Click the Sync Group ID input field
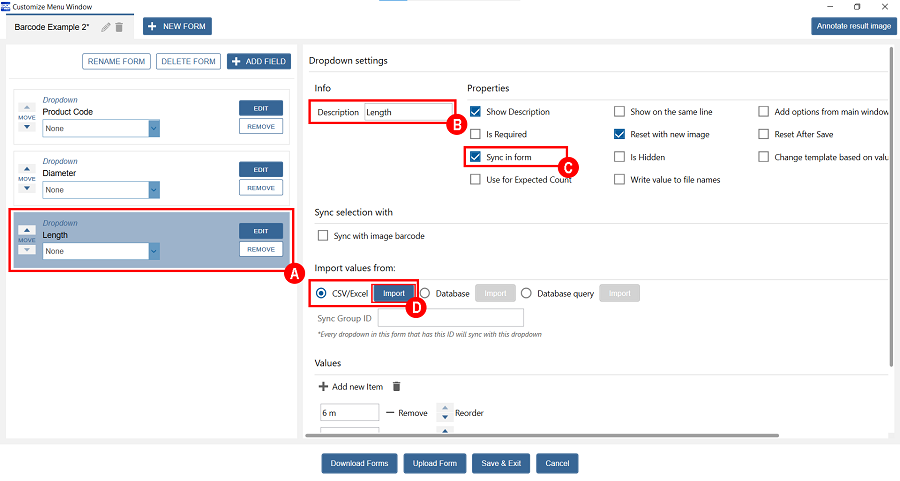The width and height of the screenshot is (900, 481). 450,317
